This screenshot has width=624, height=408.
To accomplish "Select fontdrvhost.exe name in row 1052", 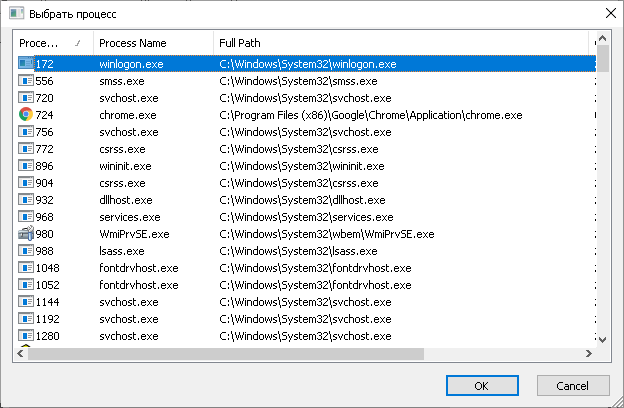I will (x=138, y=285).
